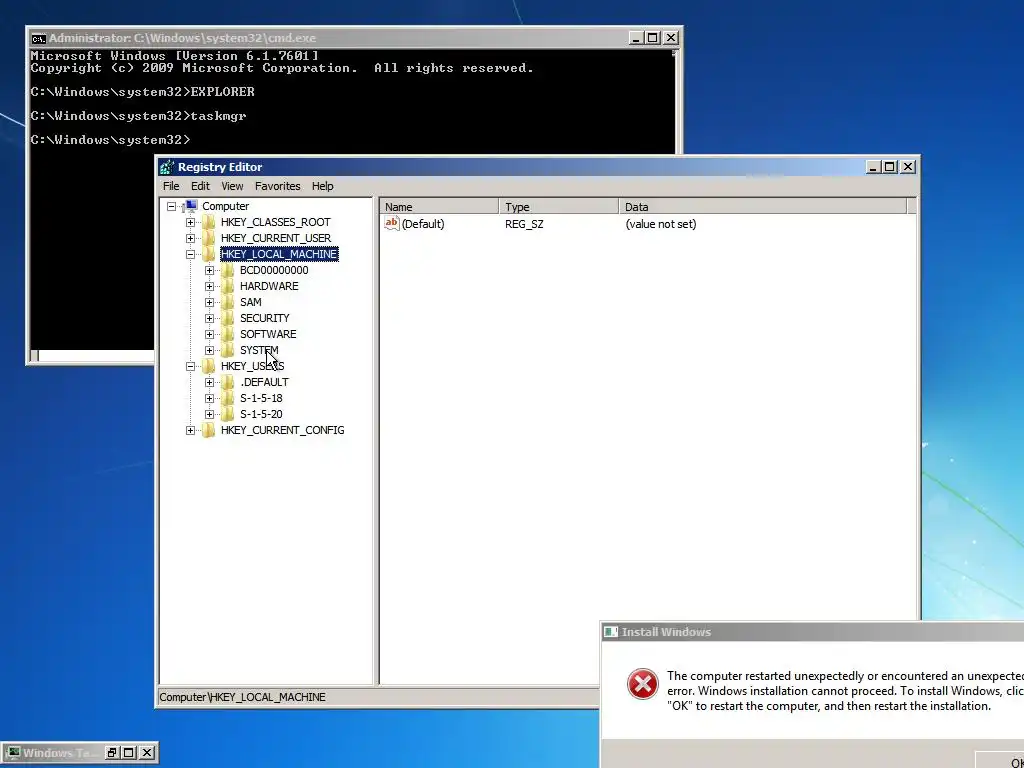
Task: Click the Registry Editor title bar icon
Action: point(167,167)
